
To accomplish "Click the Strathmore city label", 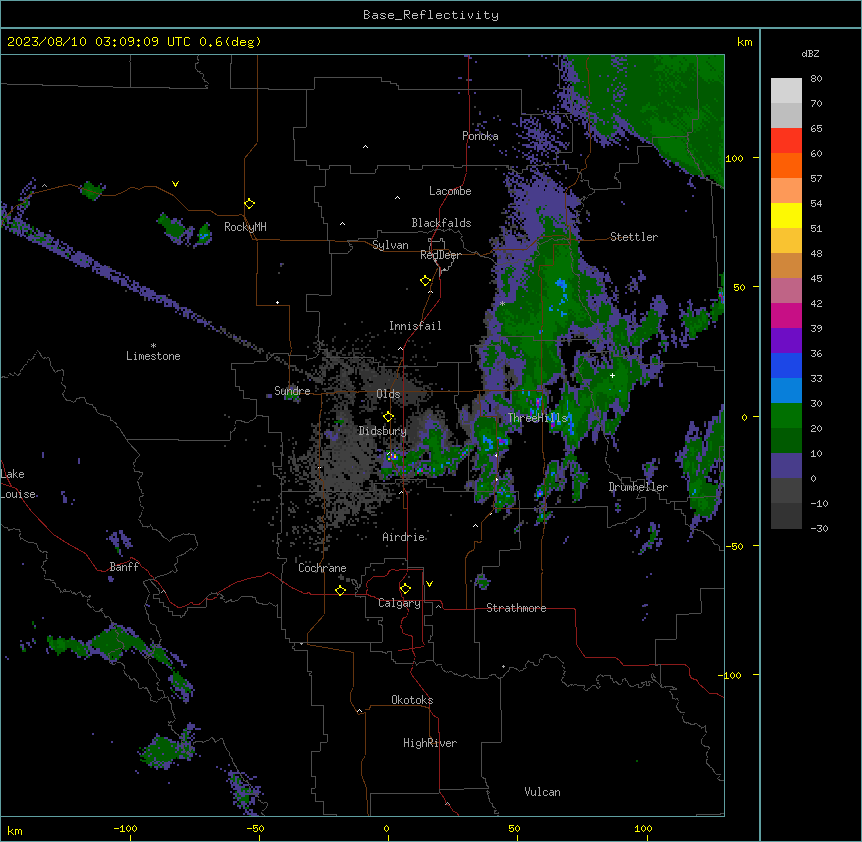I will [x=516, y=608].
